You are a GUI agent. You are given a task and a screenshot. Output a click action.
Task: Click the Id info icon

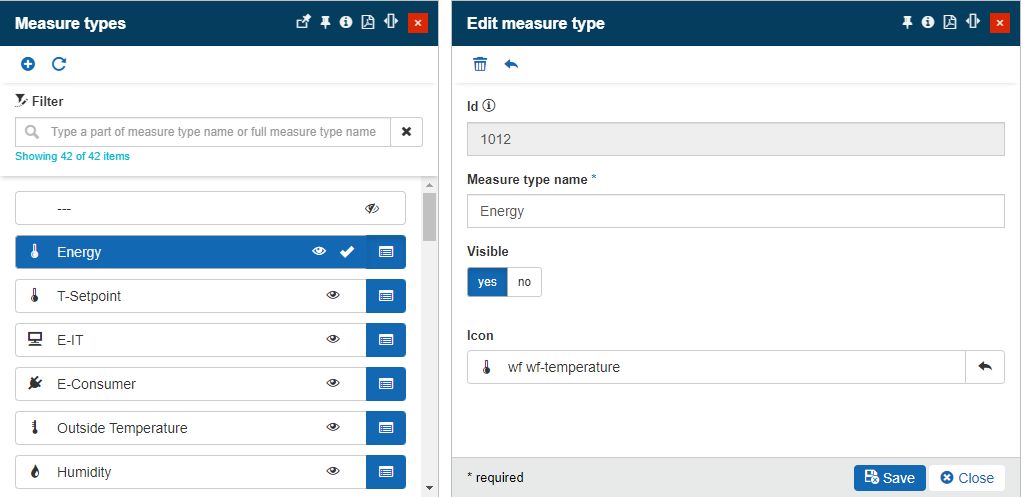pyautogui.click(x=490, y=105)
